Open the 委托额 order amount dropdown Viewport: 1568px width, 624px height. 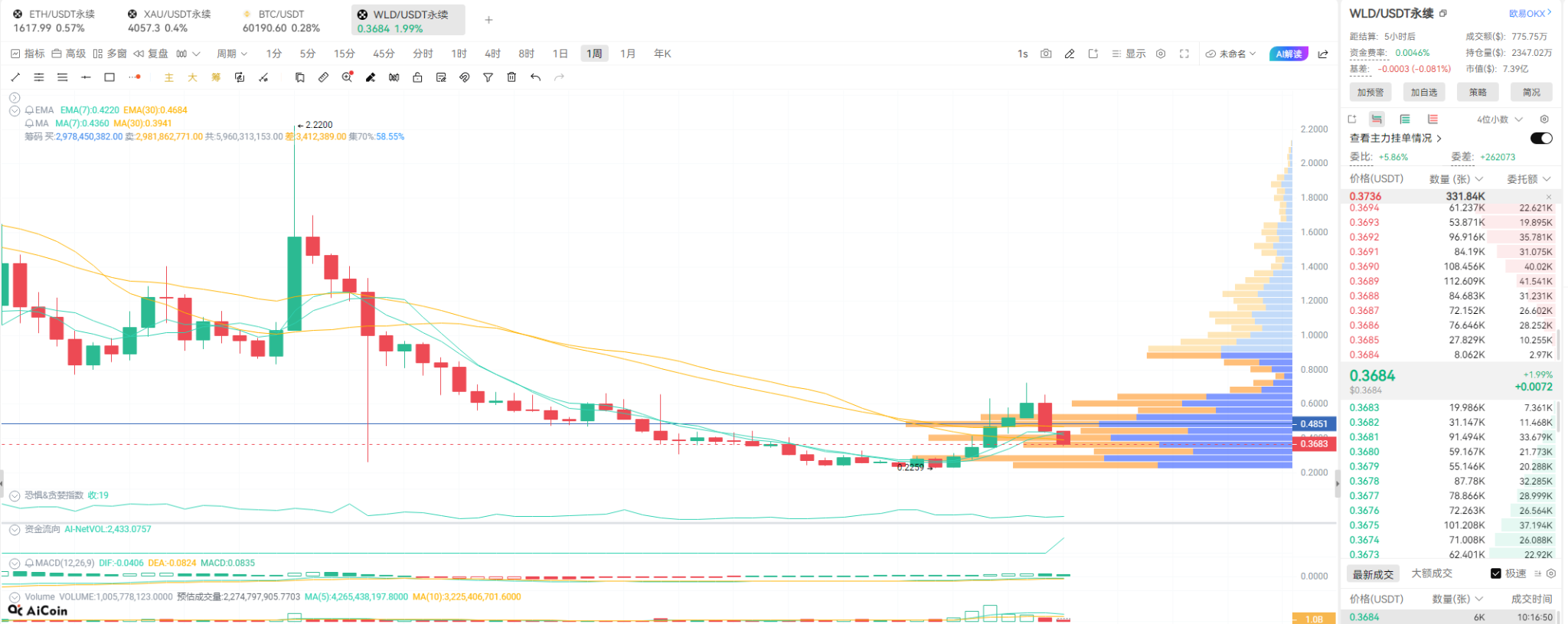pyautogui.click(x=1529, y=179)
